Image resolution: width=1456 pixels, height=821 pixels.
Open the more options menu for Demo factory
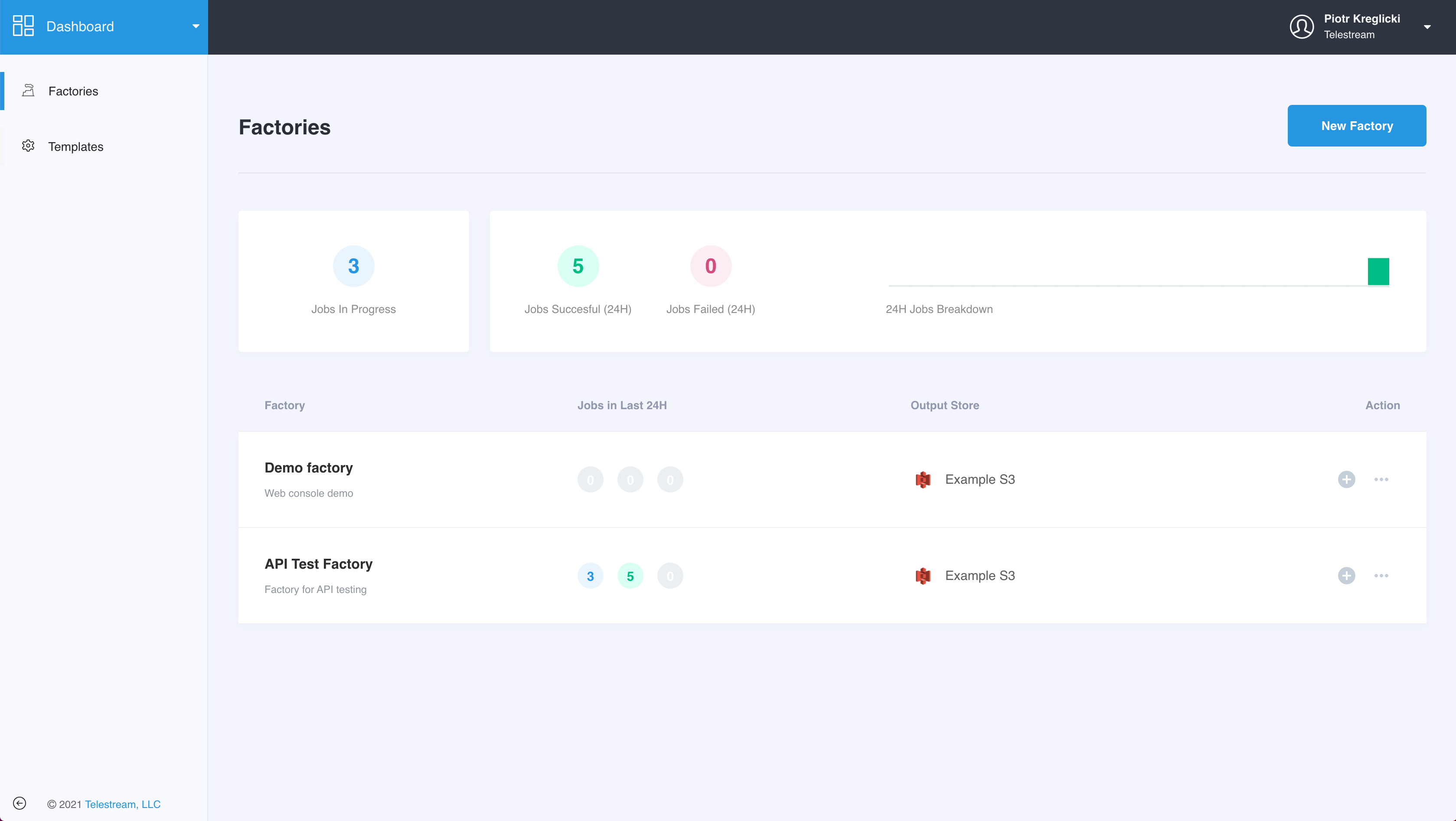1381,479
